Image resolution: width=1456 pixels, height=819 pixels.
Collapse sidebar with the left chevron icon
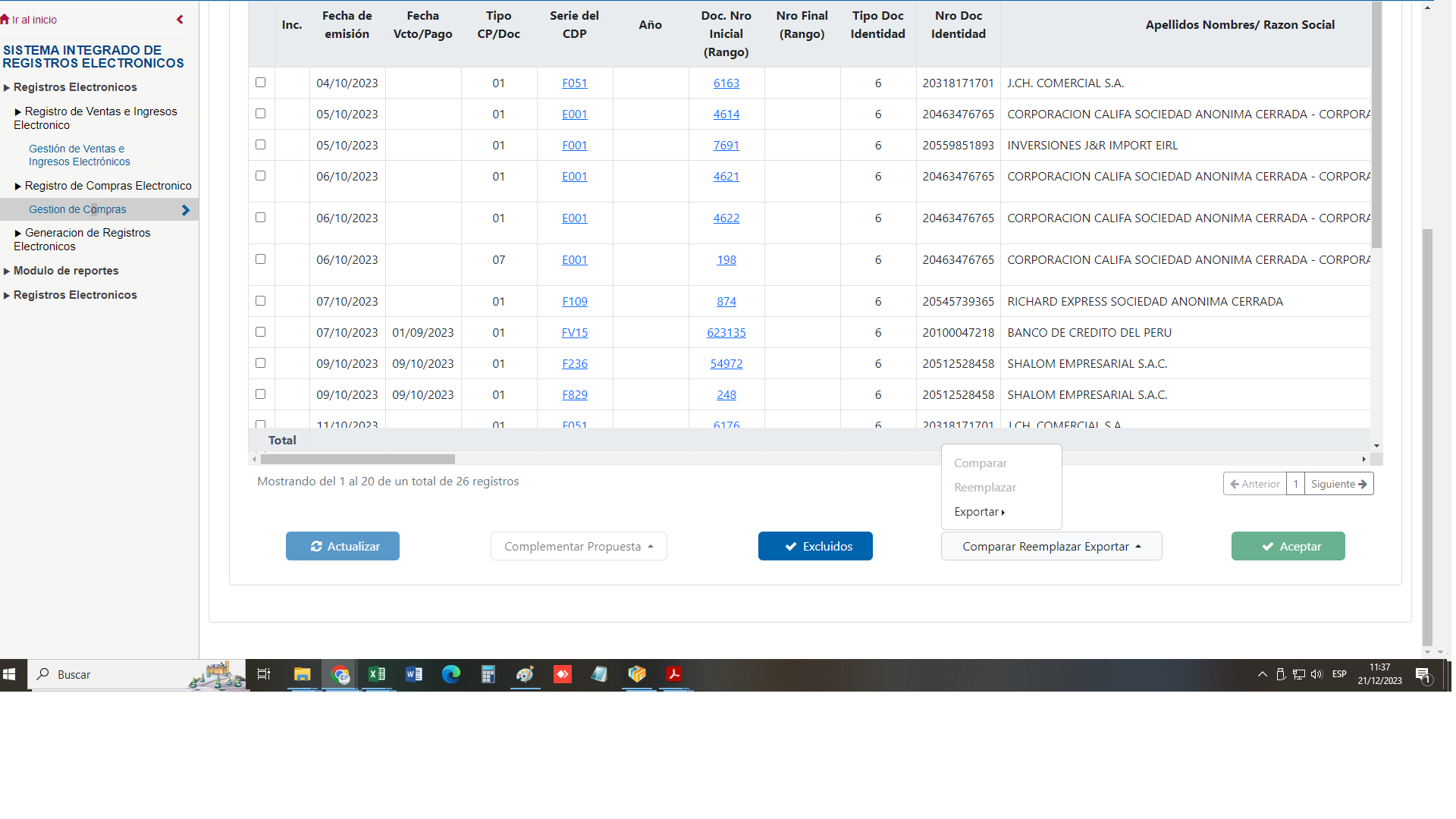(180, 20)
